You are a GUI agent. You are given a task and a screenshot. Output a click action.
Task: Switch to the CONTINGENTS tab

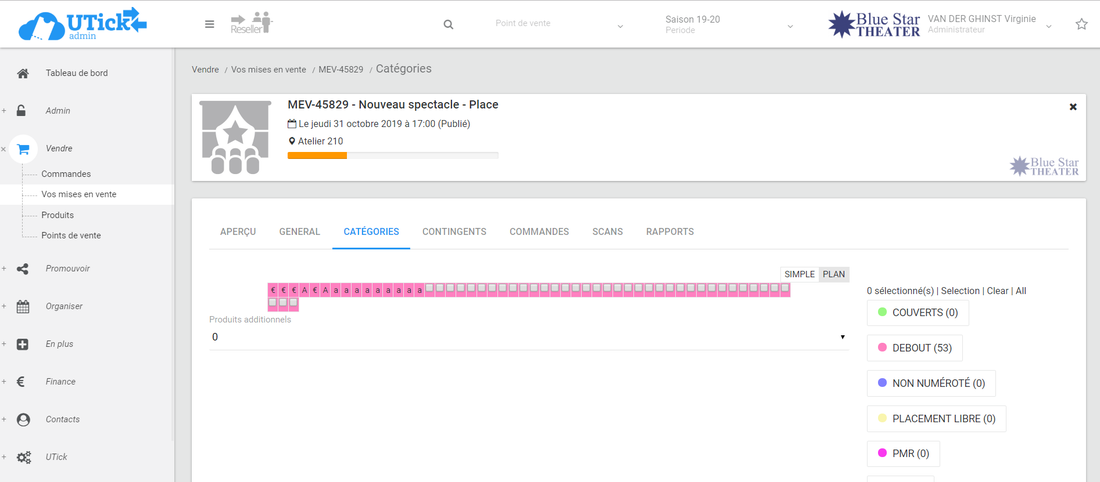(x=454, y=232)
